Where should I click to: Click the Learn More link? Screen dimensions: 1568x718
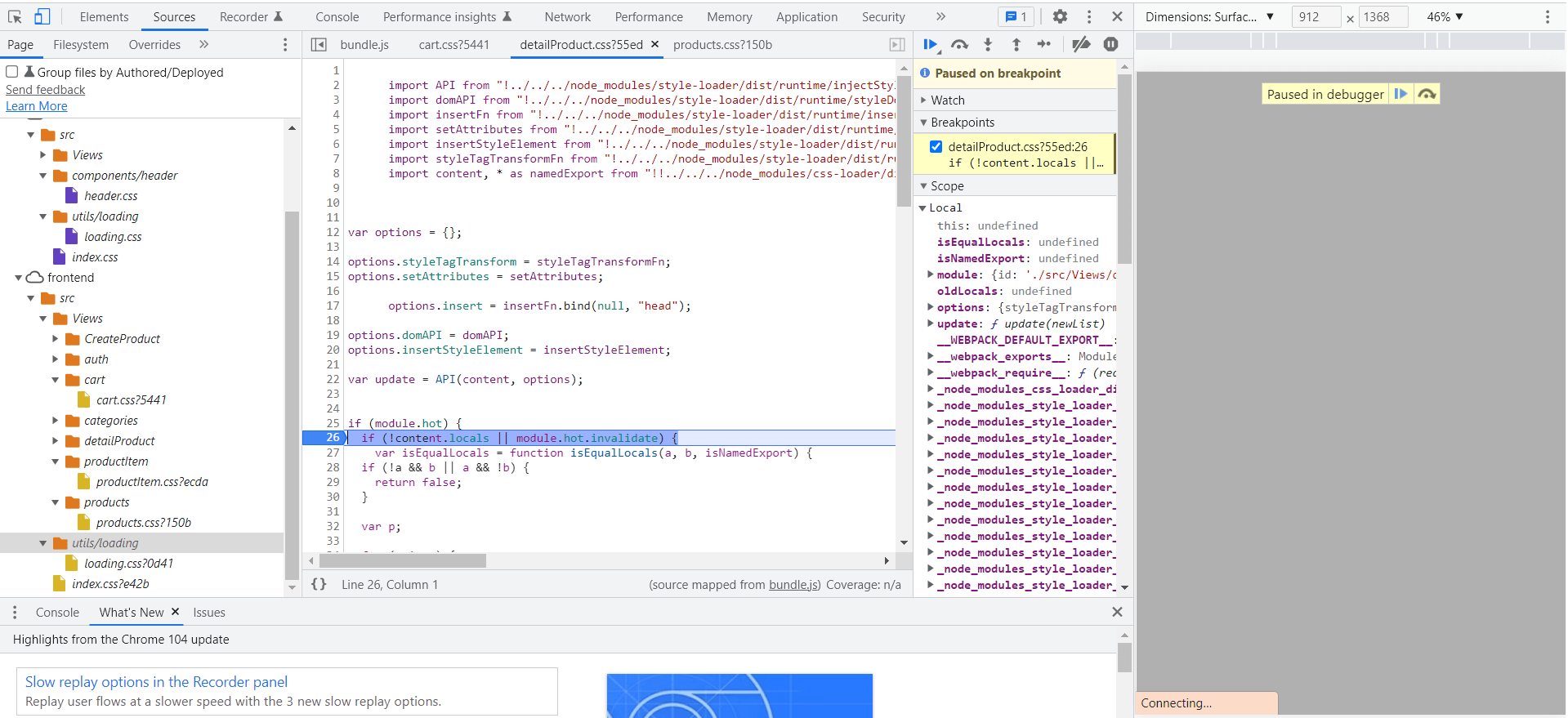[37, 106]
